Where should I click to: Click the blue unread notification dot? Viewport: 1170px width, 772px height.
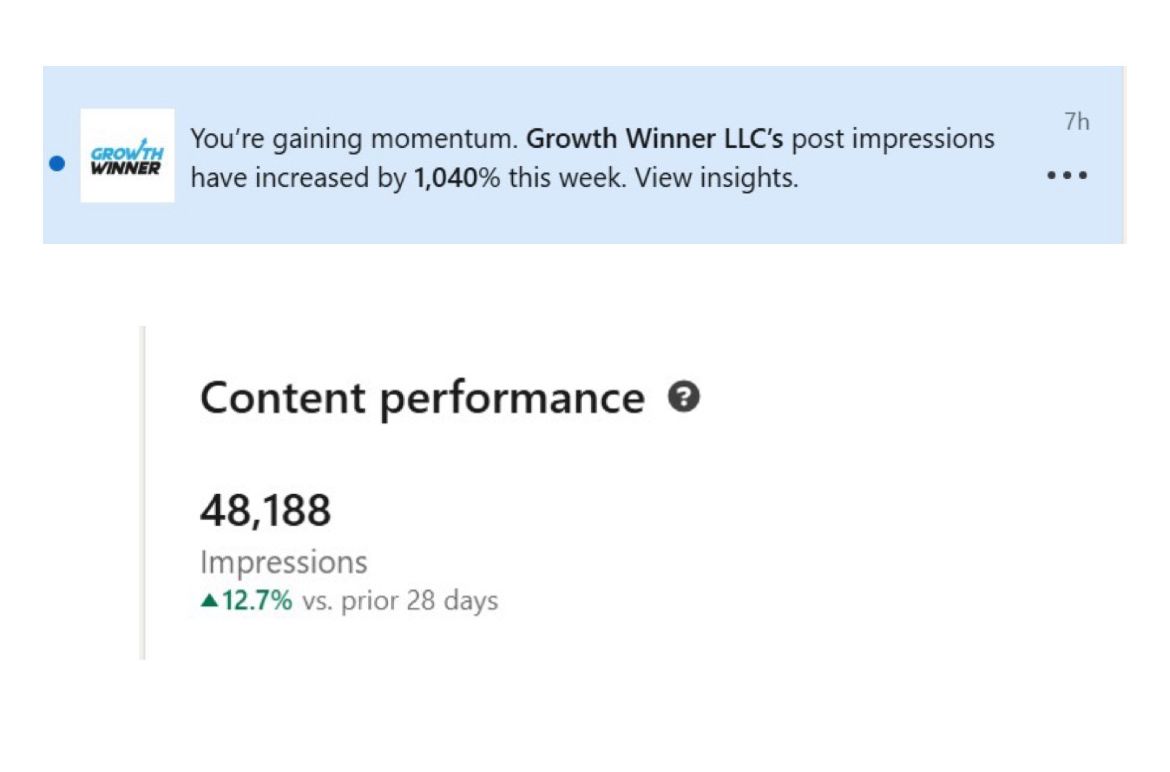click(x=57, y=162)
